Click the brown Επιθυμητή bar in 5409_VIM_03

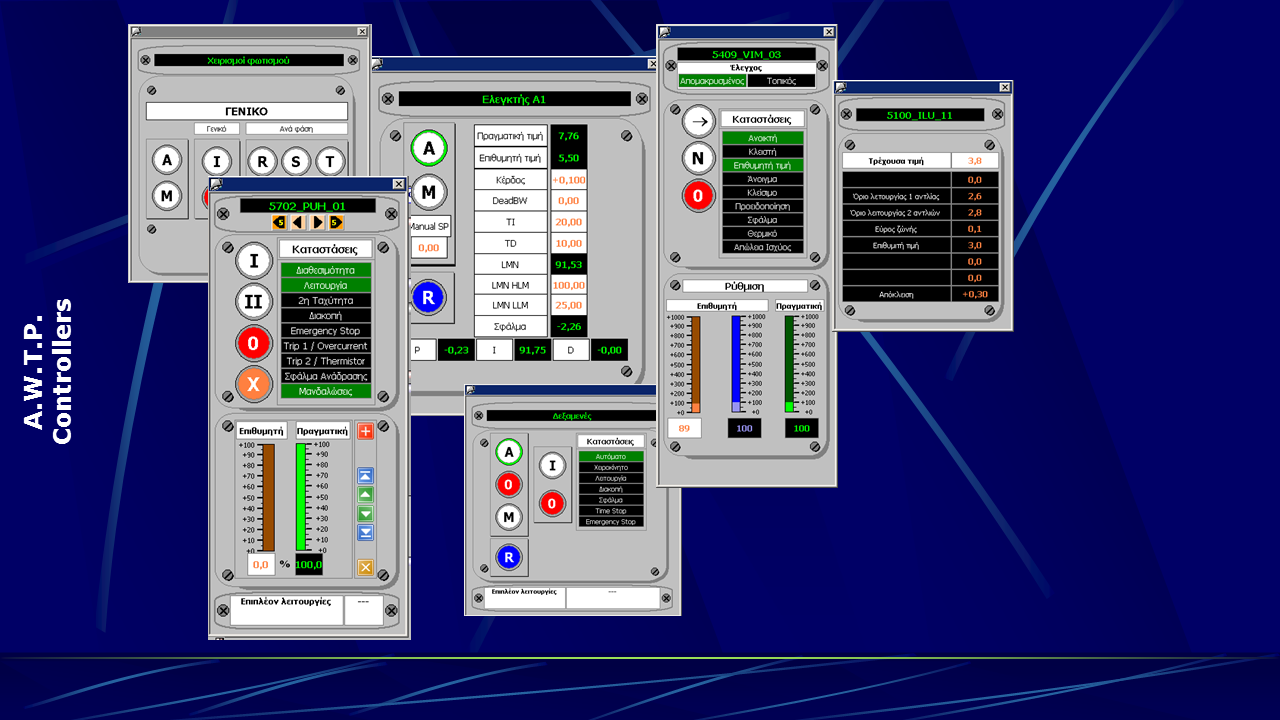pos(694,363)
